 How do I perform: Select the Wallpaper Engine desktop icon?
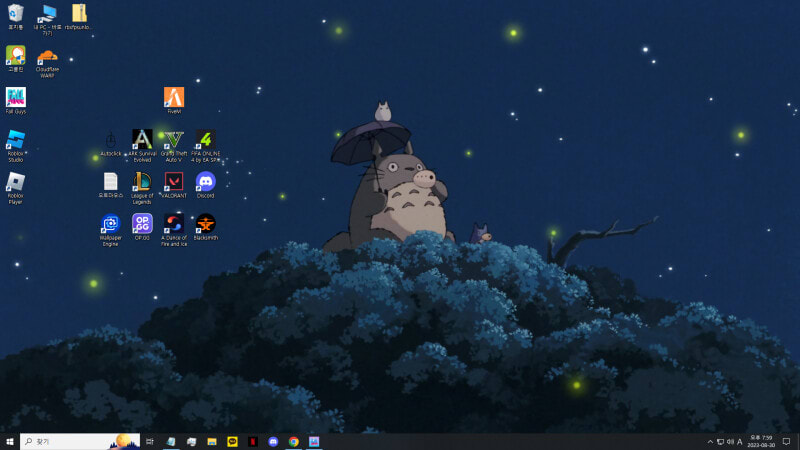pos(111,230)
